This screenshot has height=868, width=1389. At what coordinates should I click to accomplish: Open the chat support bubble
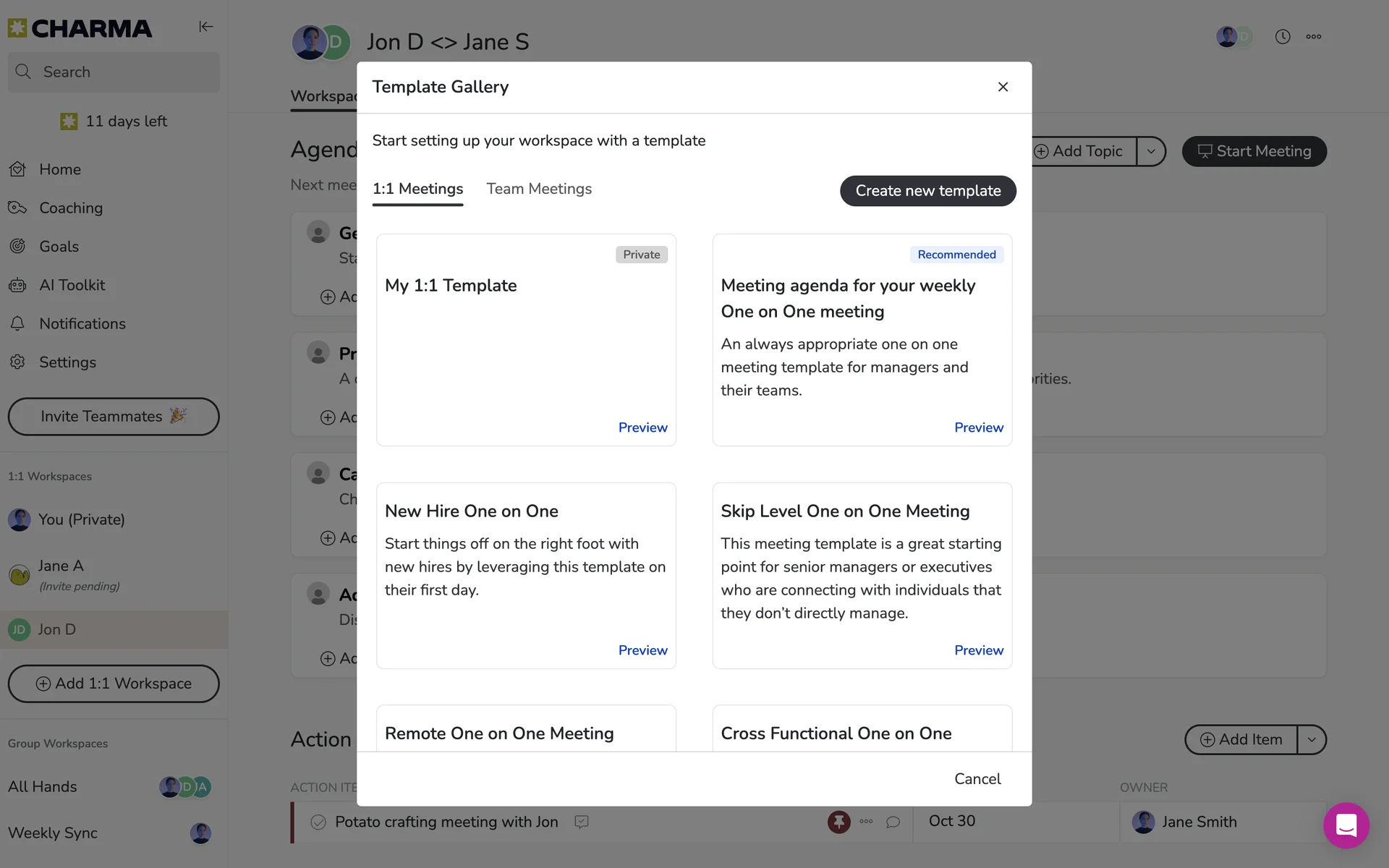pyautogui.click(x=1346, y=825)
